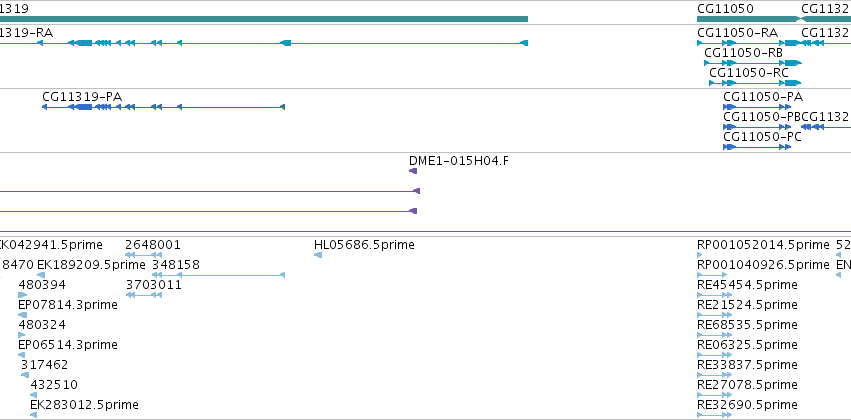
Task: Select the CG11050-PC protein glyph
Action: point(757,147)
